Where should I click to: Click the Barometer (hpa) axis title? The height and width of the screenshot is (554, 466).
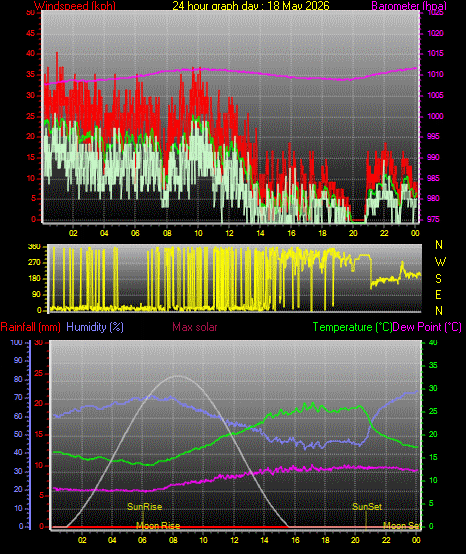409,6
